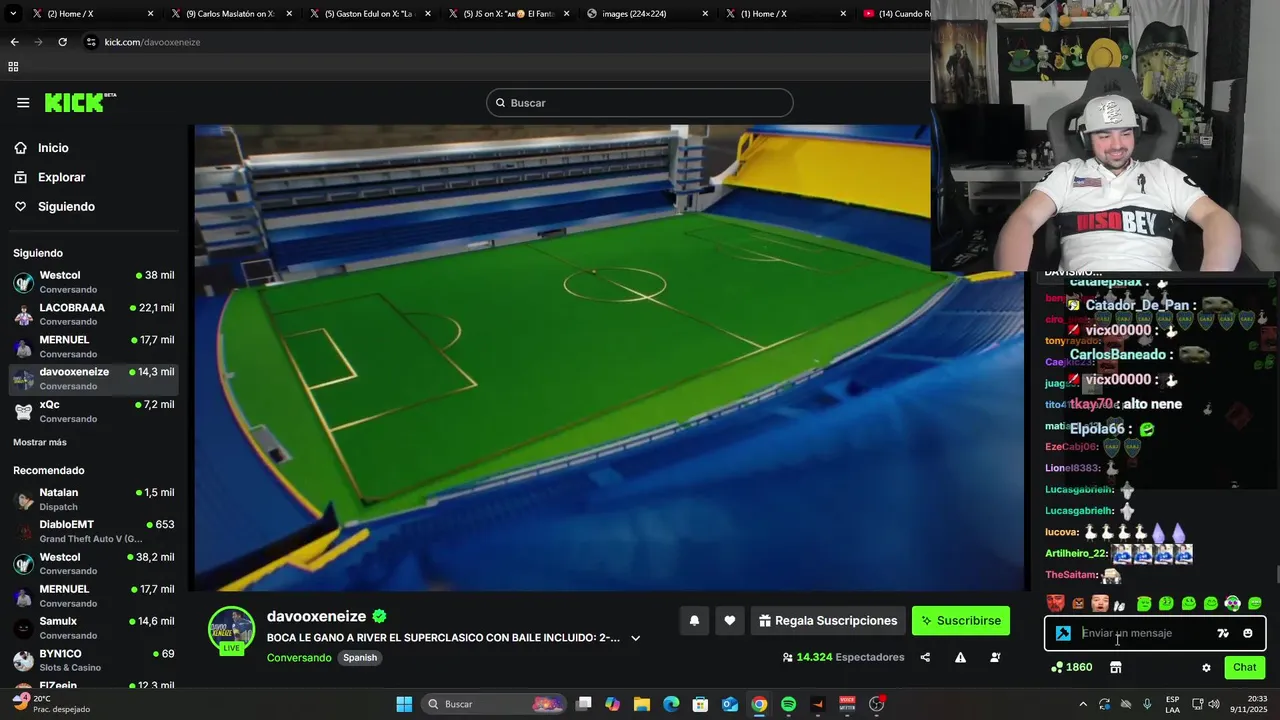Open the channel points shop icon
Screen dimensions: 1280x720
(x=1116, y=667)
